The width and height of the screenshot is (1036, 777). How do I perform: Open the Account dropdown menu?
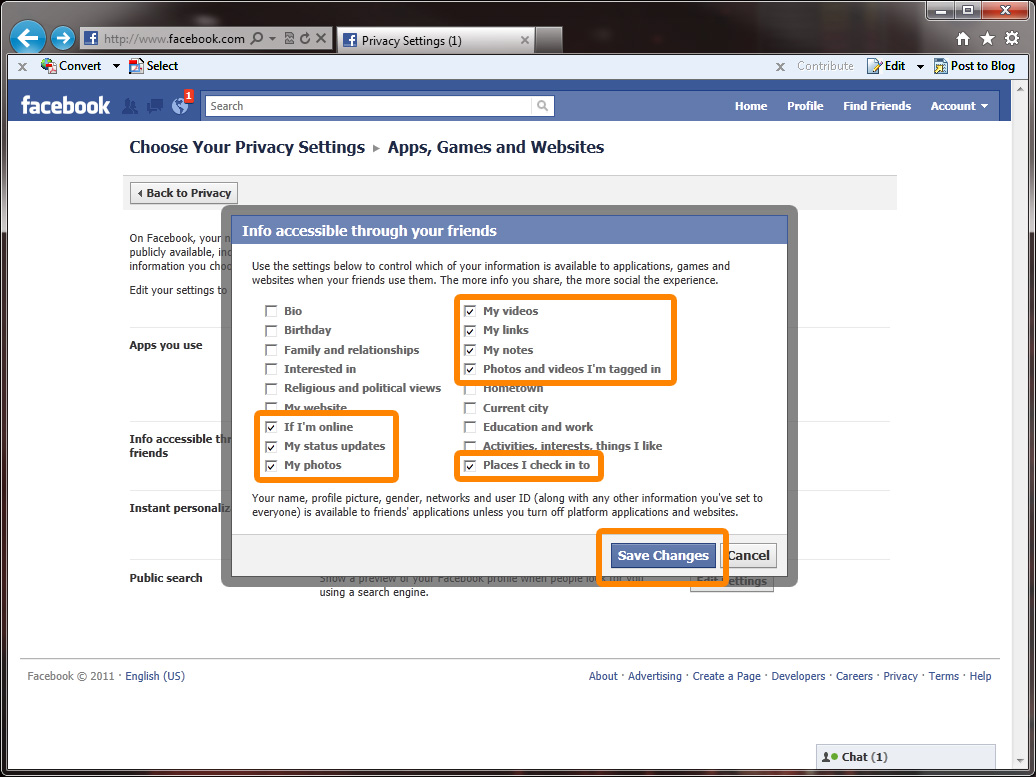(x=959, y=106)
